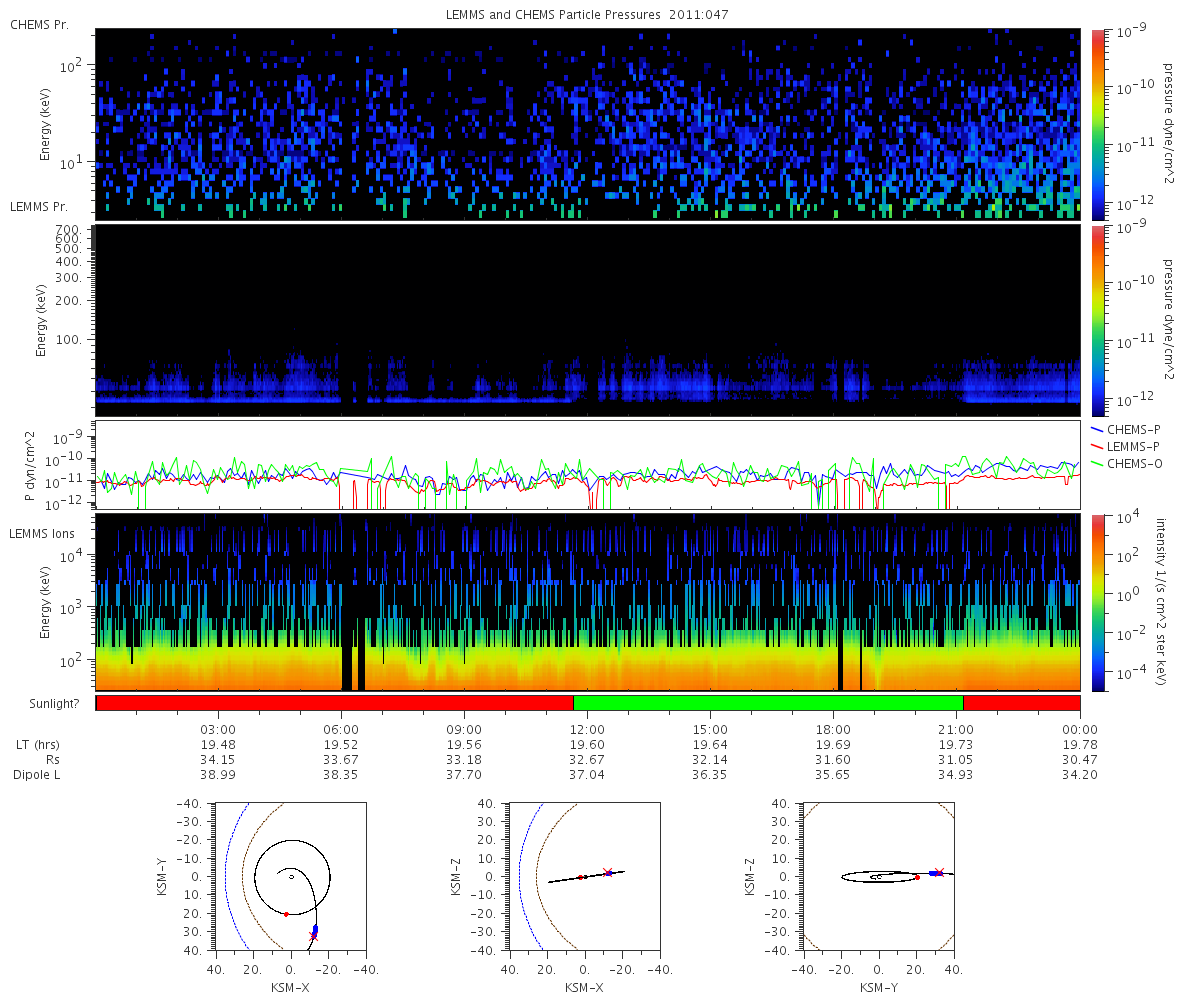Click the KSM-X versus KSM-Z orbit plot
Image resolution: width=1200 pixels, height=1000 pixels.
click(584, 876)
